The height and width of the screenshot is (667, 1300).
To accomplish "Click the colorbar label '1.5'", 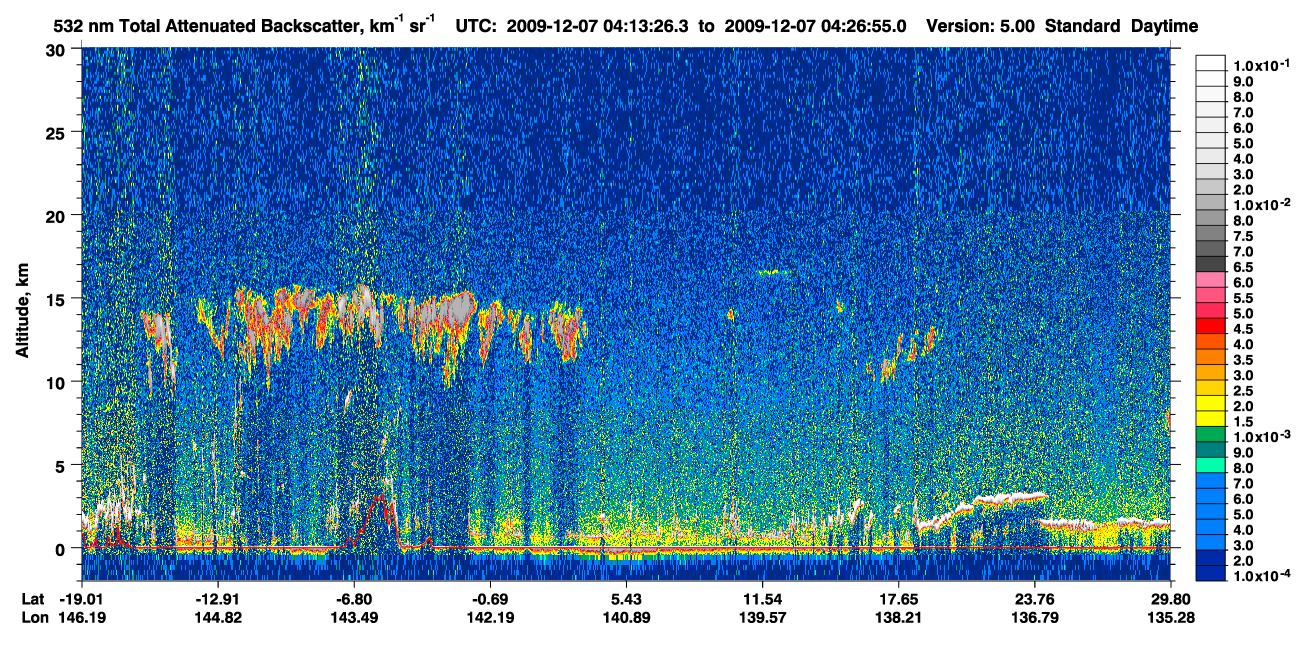I will (1244, 422).
